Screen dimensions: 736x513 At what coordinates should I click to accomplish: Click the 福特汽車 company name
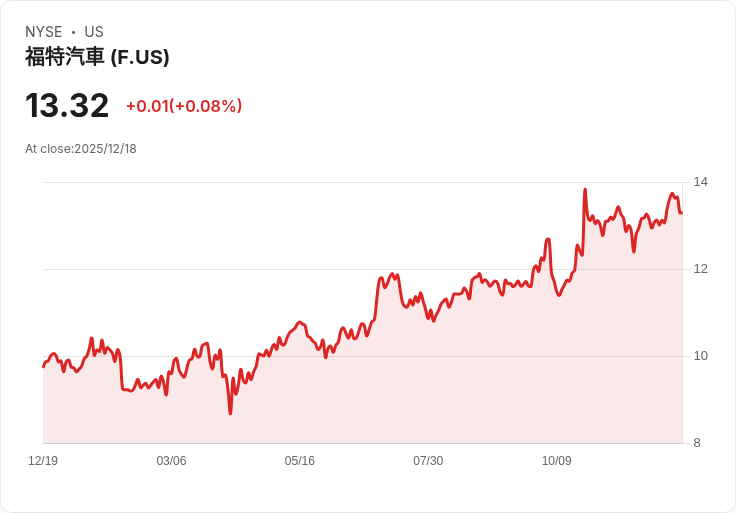tap(65, 57)
